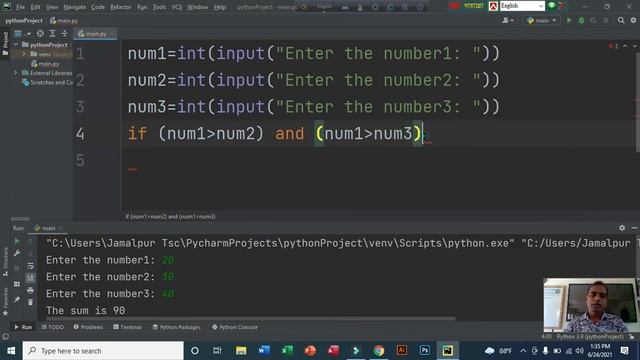Toggle the Structure side panel tab
Screen dimensions: 640x360
coord(5,261)
